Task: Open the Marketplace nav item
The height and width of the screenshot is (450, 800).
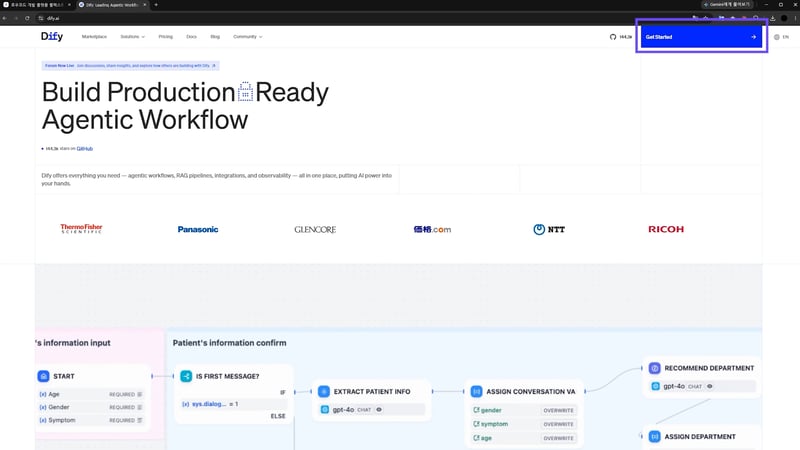Action: point(94,37)
